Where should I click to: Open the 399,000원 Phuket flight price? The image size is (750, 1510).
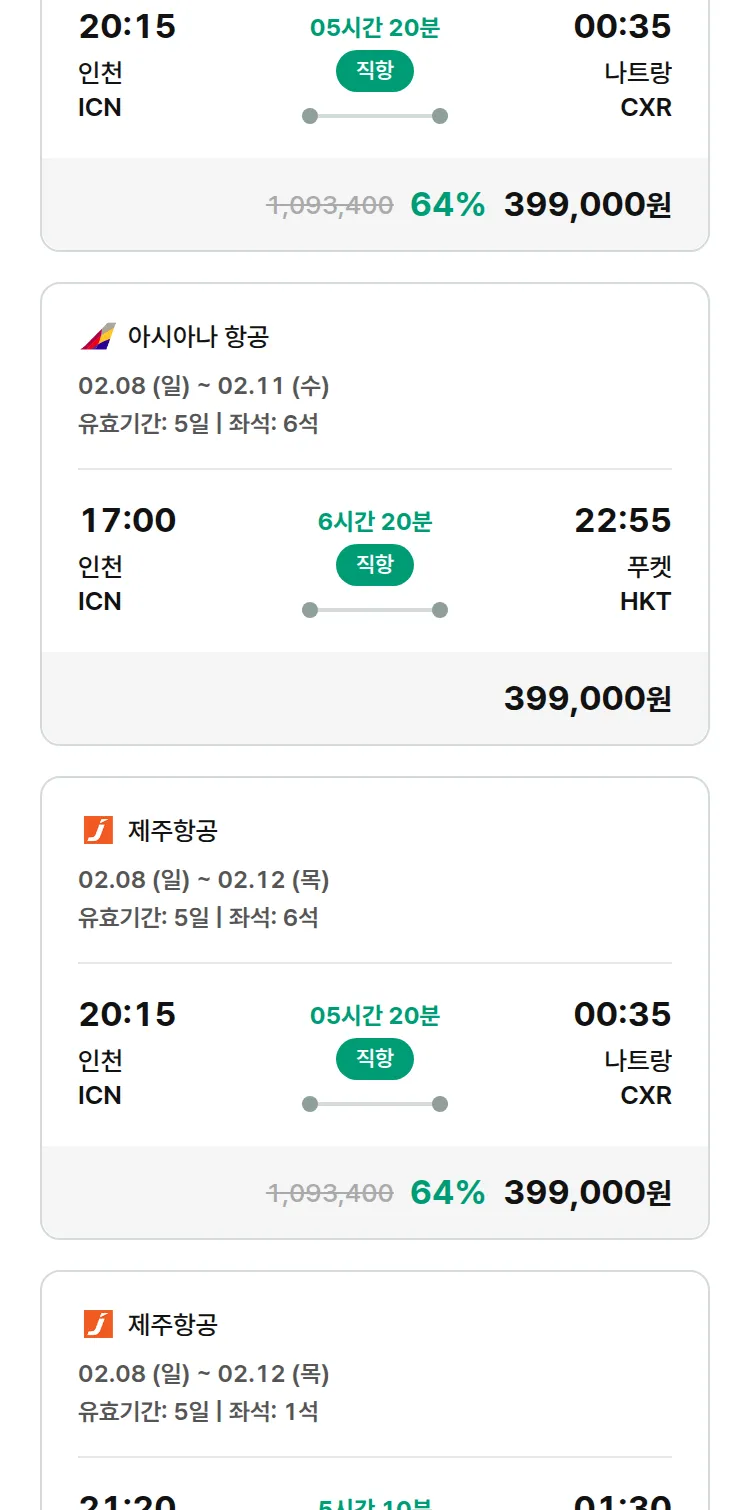coord(587,699)
